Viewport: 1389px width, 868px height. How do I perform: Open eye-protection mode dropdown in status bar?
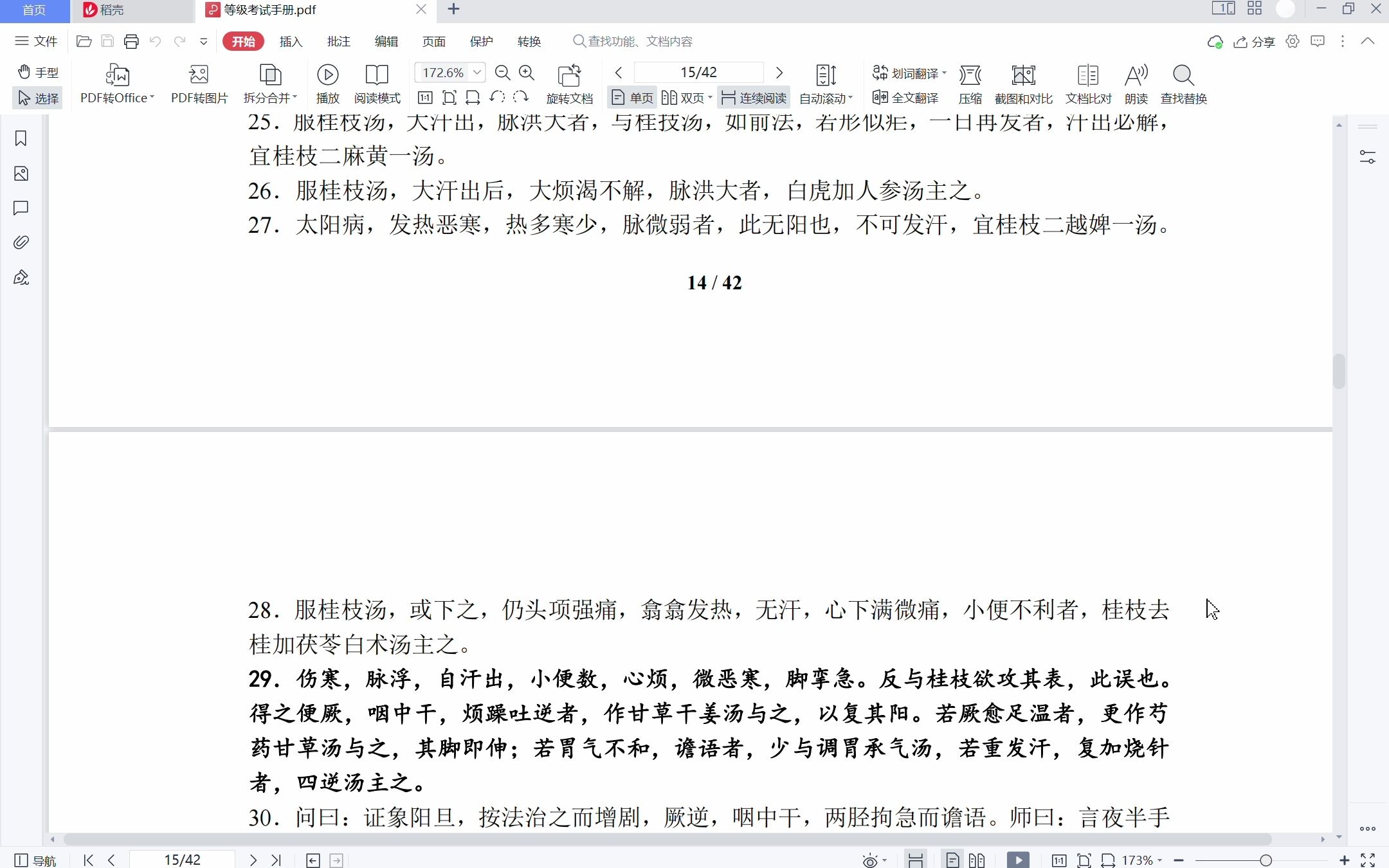tap(875, 860)
